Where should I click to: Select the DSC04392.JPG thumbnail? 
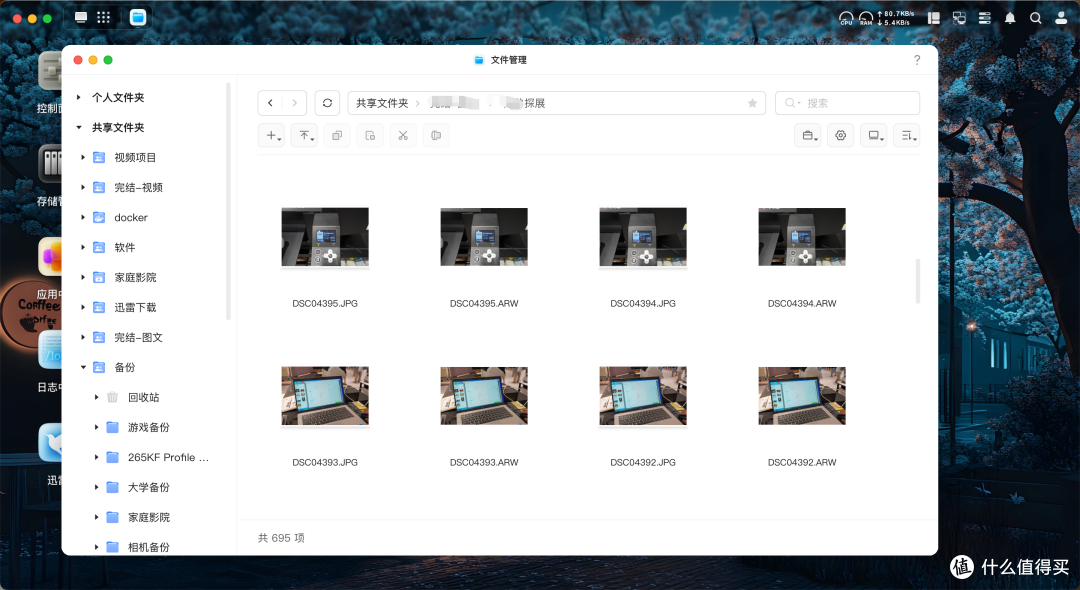[643, 396]
